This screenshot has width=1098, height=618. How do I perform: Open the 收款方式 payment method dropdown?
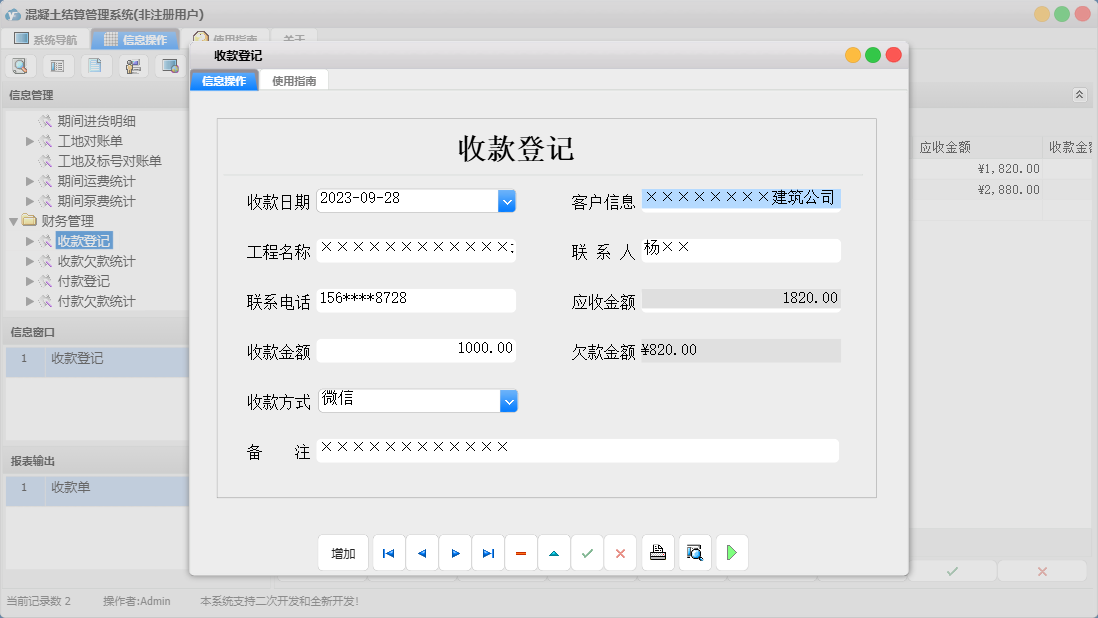click(x=506, y=400)
